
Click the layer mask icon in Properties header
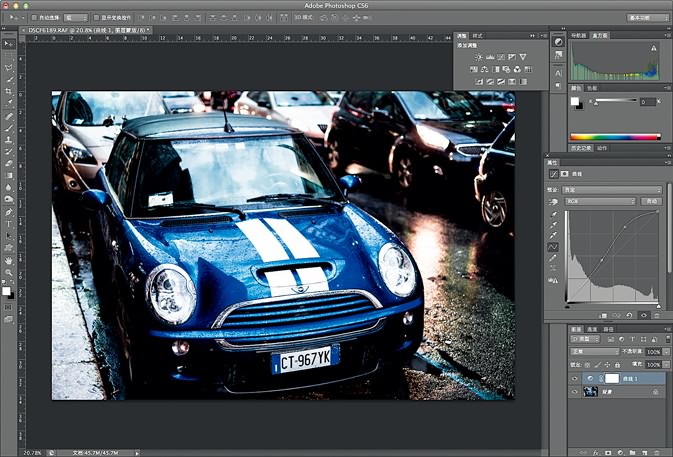pos(564,174)
